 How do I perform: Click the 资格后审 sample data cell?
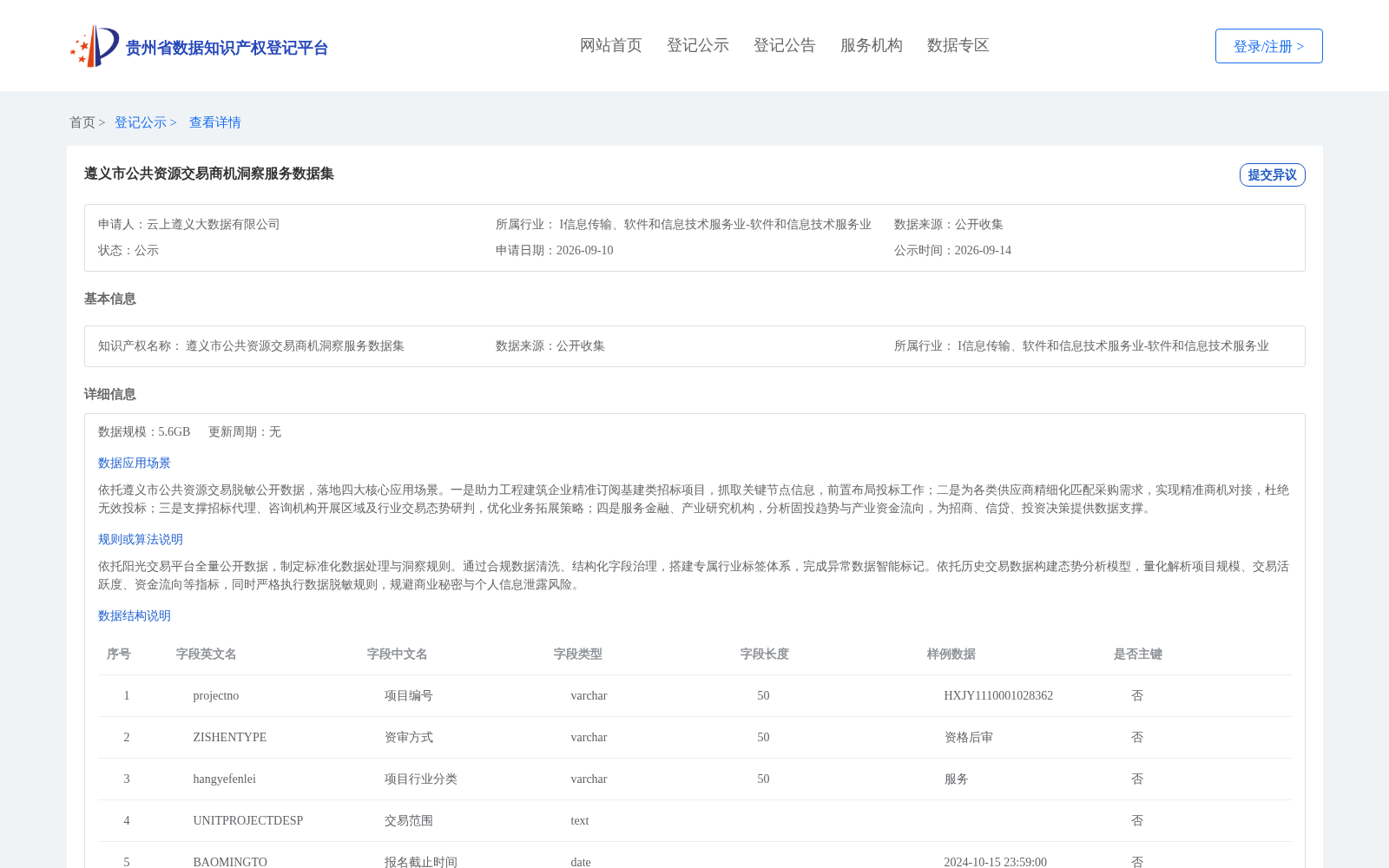click(x=969, y=738)
